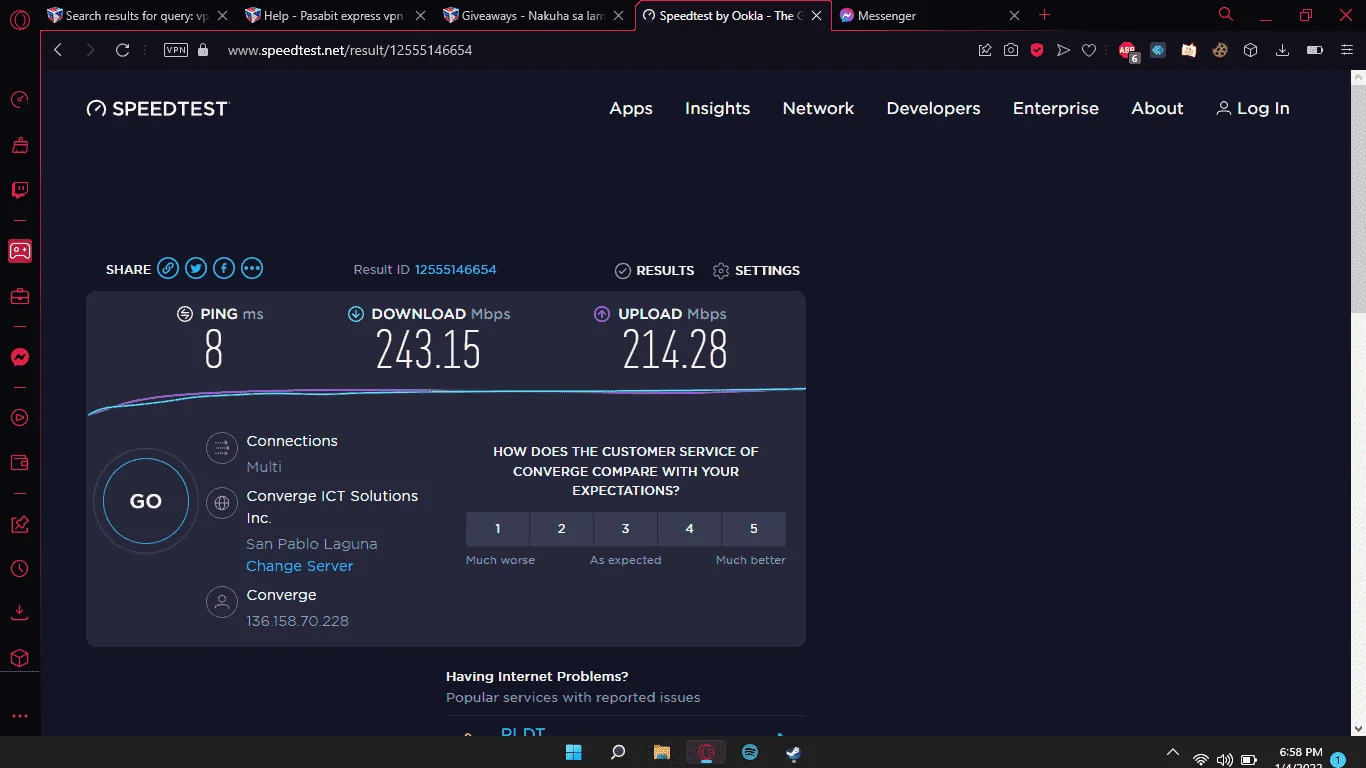Open toolbar downloads arrow icon
Image resolution: width=1366 pixels, height=768 pixels.
(x=1284, y=50)
